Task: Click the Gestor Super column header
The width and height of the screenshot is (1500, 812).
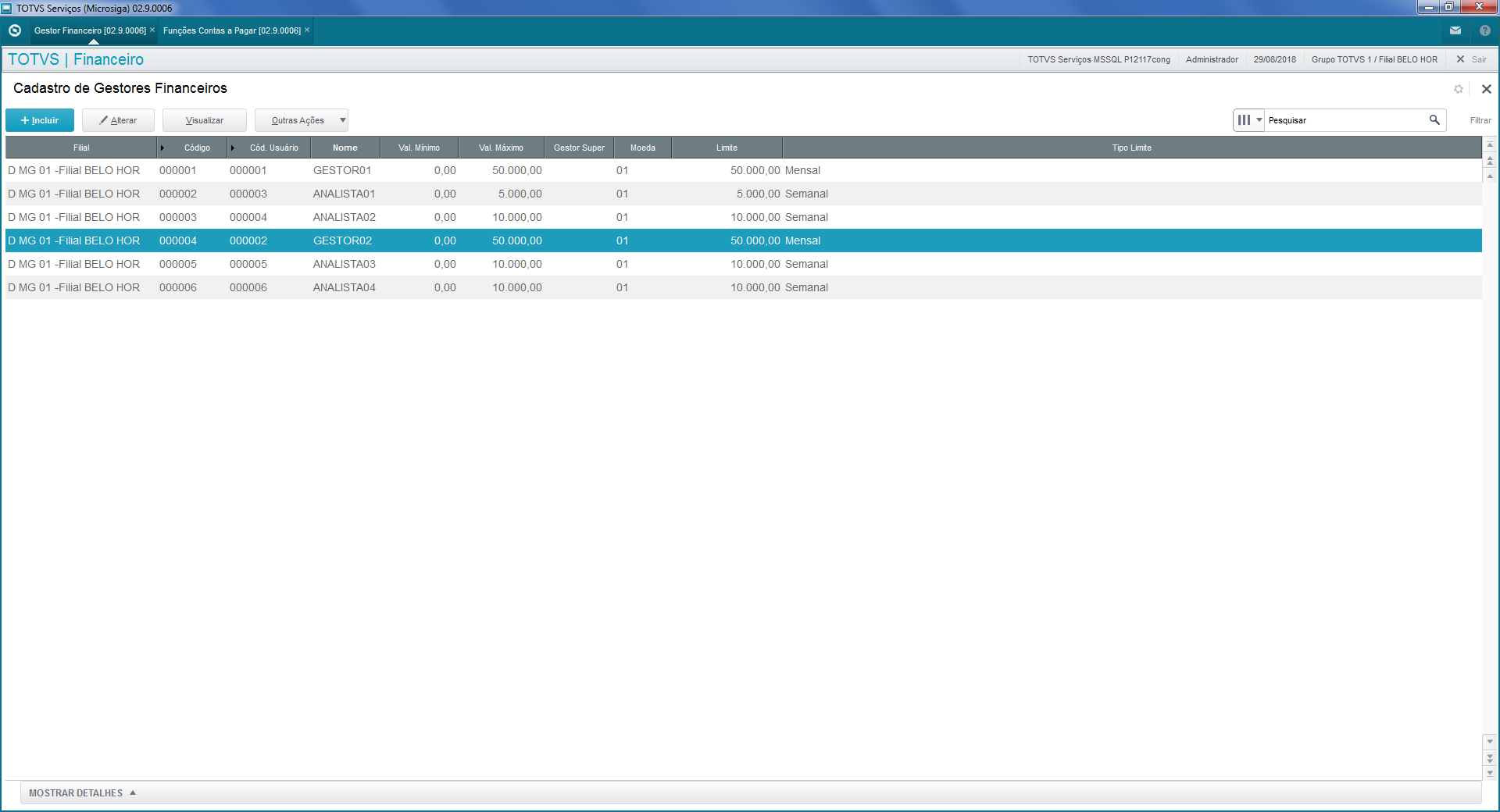Action: tap(579, 148)
